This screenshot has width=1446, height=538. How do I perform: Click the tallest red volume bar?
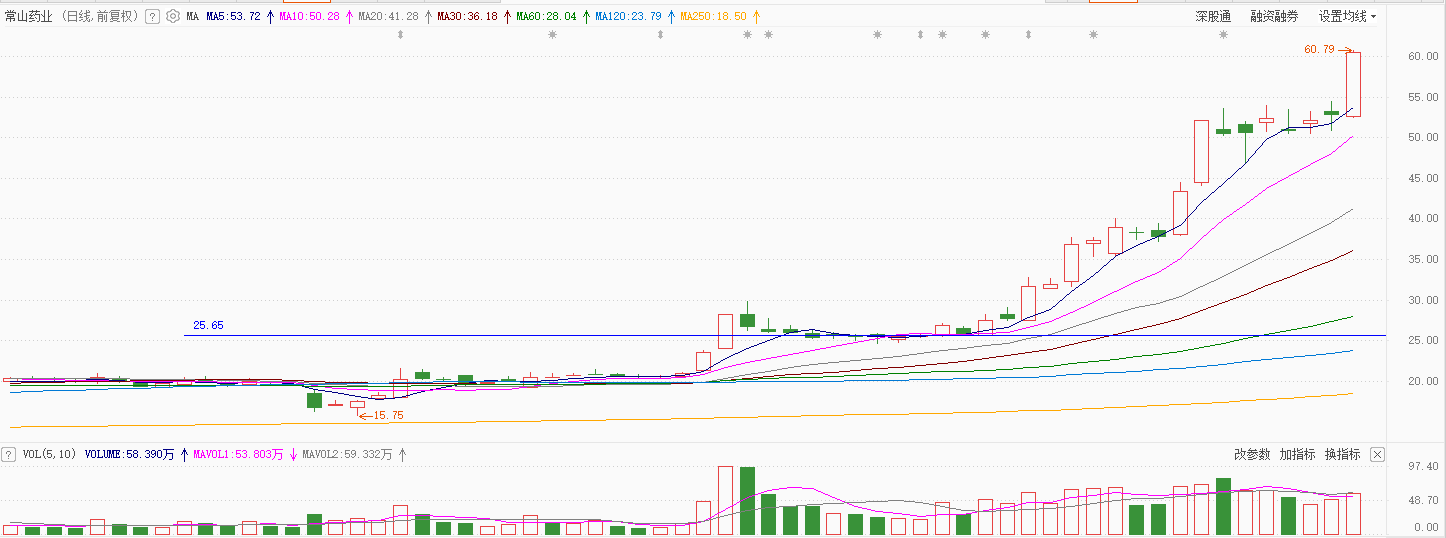pos(725,500)
